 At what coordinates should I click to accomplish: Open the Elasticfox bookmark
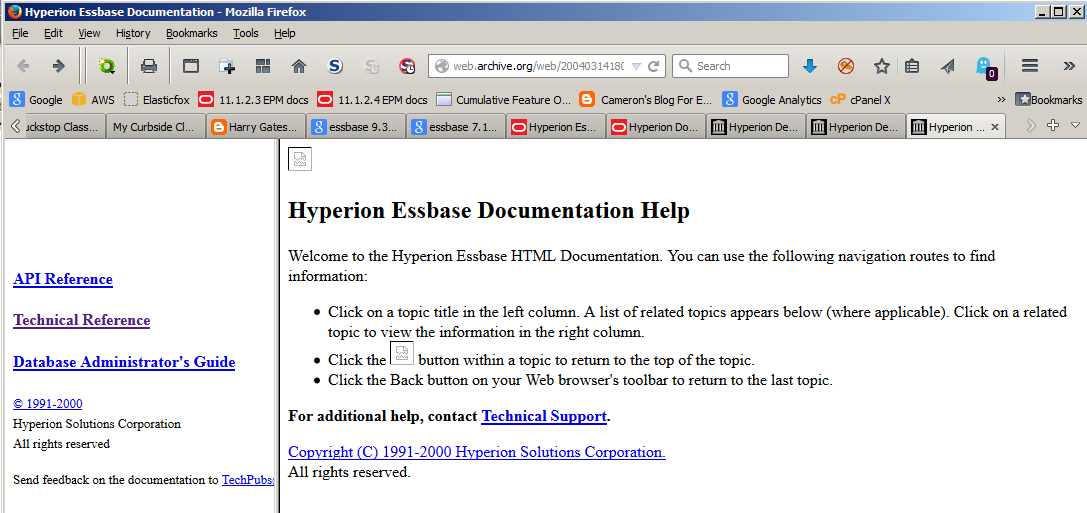(x=157, y=100)
